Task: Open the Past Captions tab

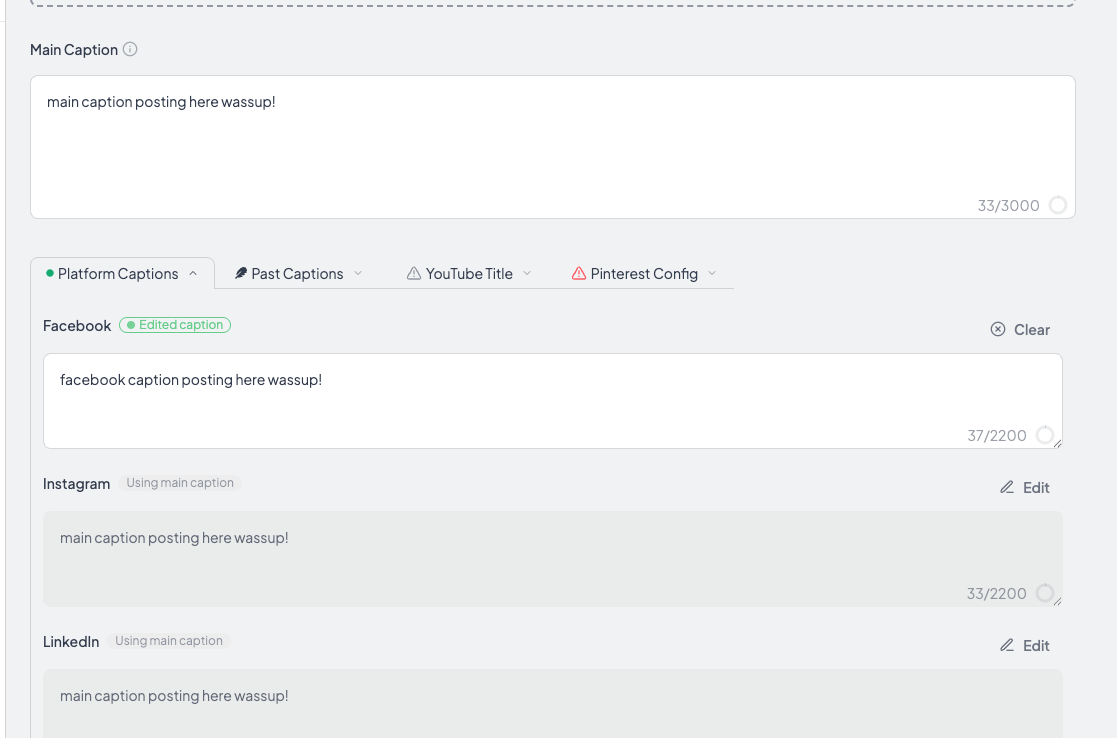Action: coord(298,274)
